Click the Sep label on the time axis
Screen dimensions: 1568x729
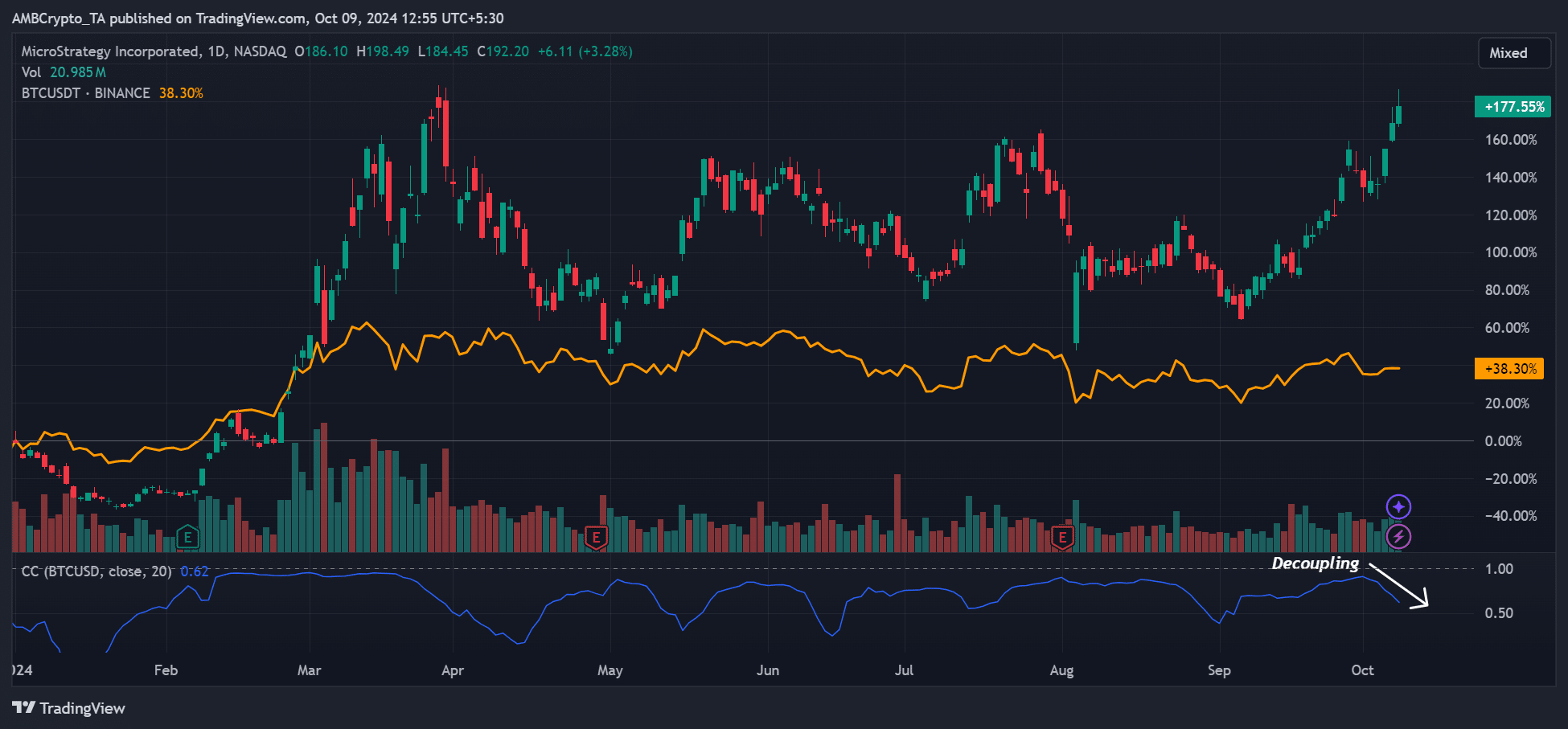click(1219, 670)
